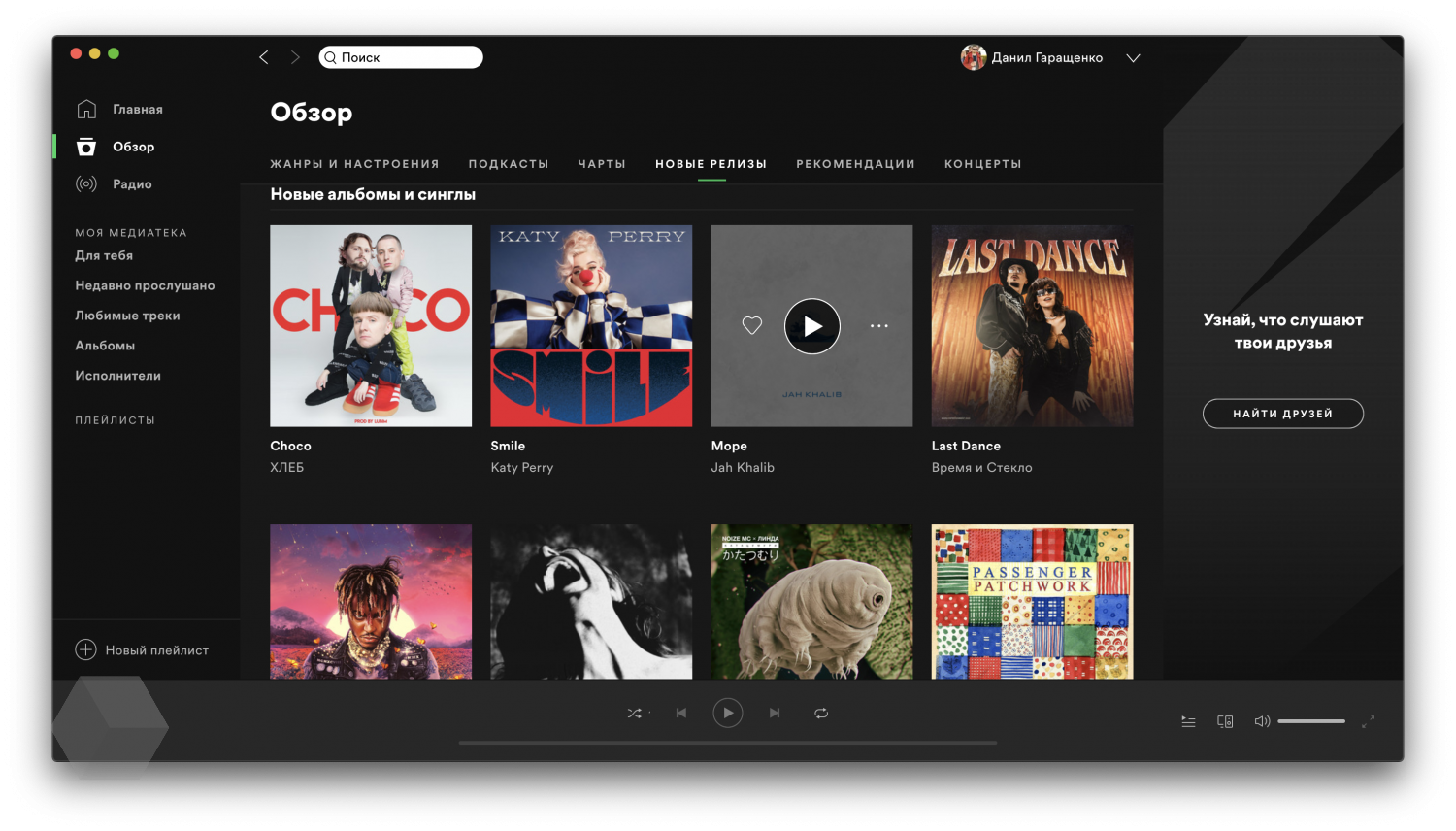This screenshot has height=831, width=1456.
Task: Click Новый плейлист label
Action: coord(157,650)
